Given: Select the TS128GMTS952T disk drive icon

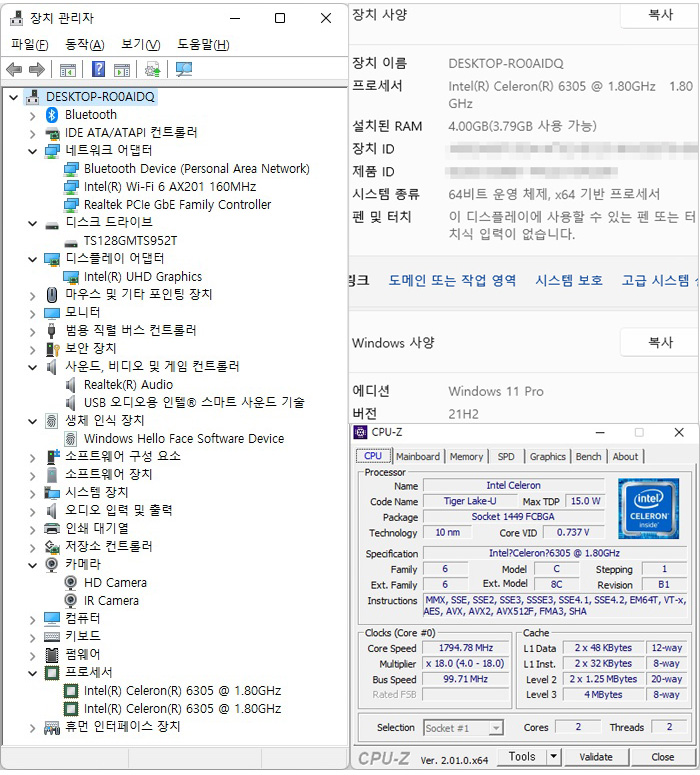Looking at the screenshot, I should [71, 243].
